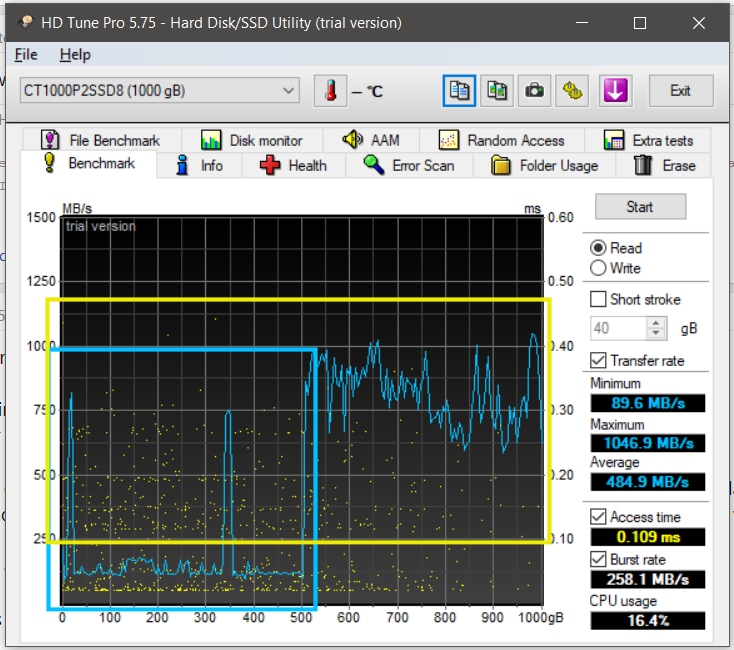Open the Help menu
Viewport: 734px width, 650px height.
click(75, 55)
